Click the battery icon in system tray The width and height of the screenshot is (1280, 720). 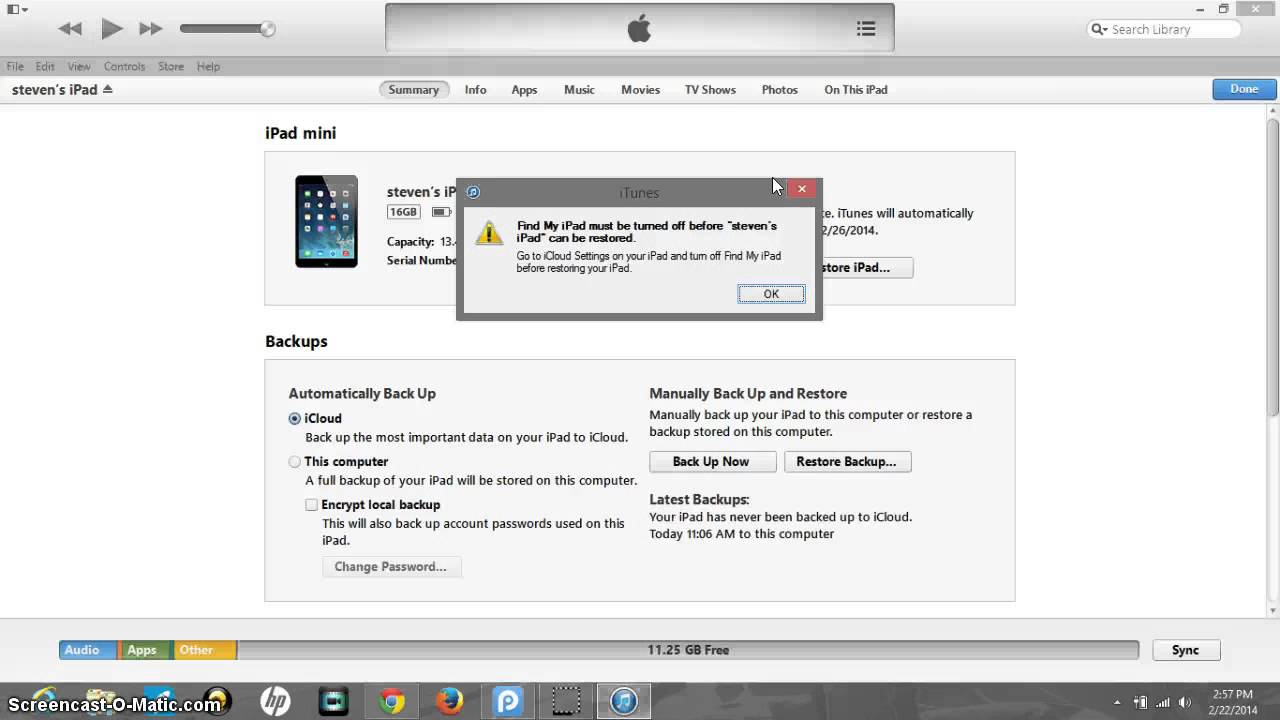point(1140,701)
